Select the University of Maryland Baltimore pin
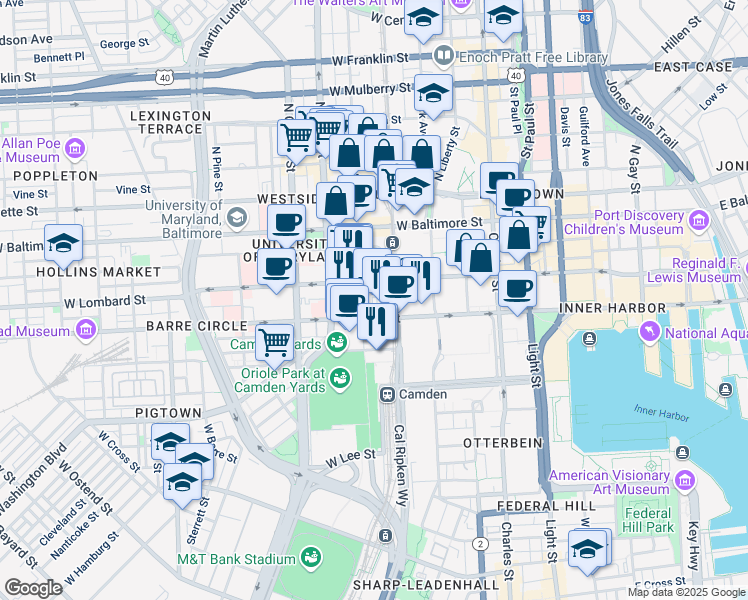 point(237,218)
